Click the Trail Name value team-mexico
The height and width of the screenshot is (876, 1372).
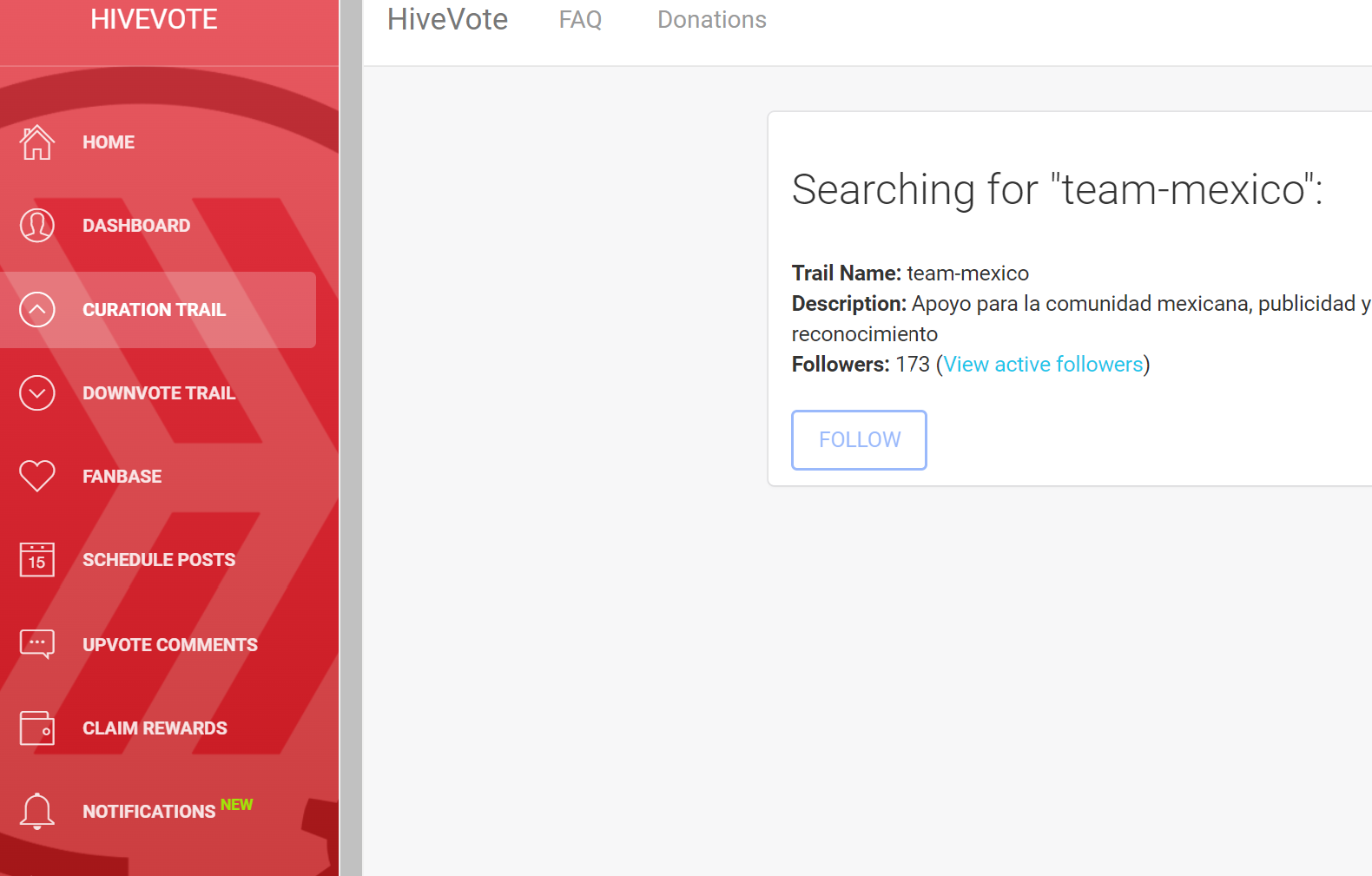click(x=967, y=273)
